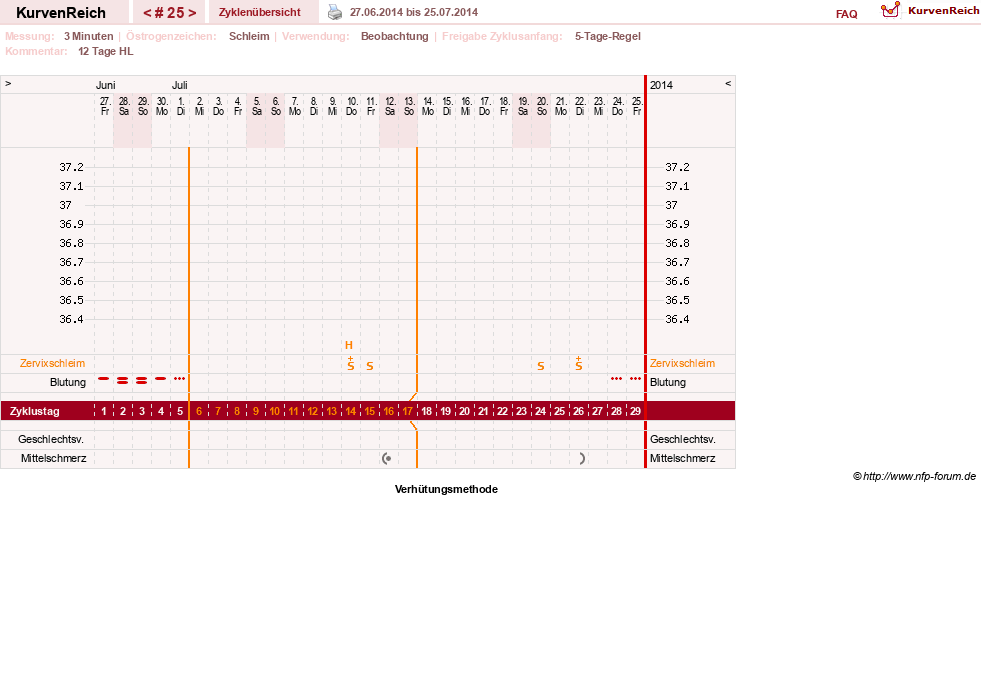Go to the previous cycle using < before #25

[x=148, y=13]
